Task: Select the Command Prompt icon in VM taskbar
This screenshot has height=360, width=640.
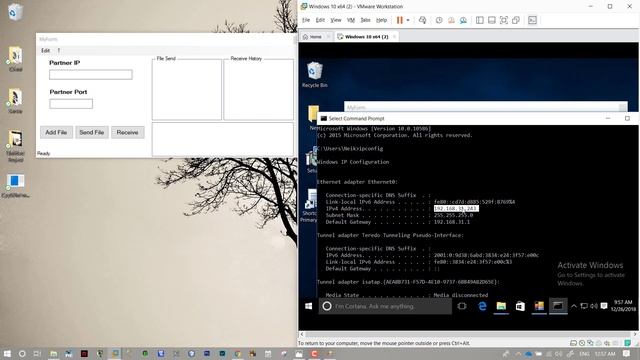Action: [558, 306]
